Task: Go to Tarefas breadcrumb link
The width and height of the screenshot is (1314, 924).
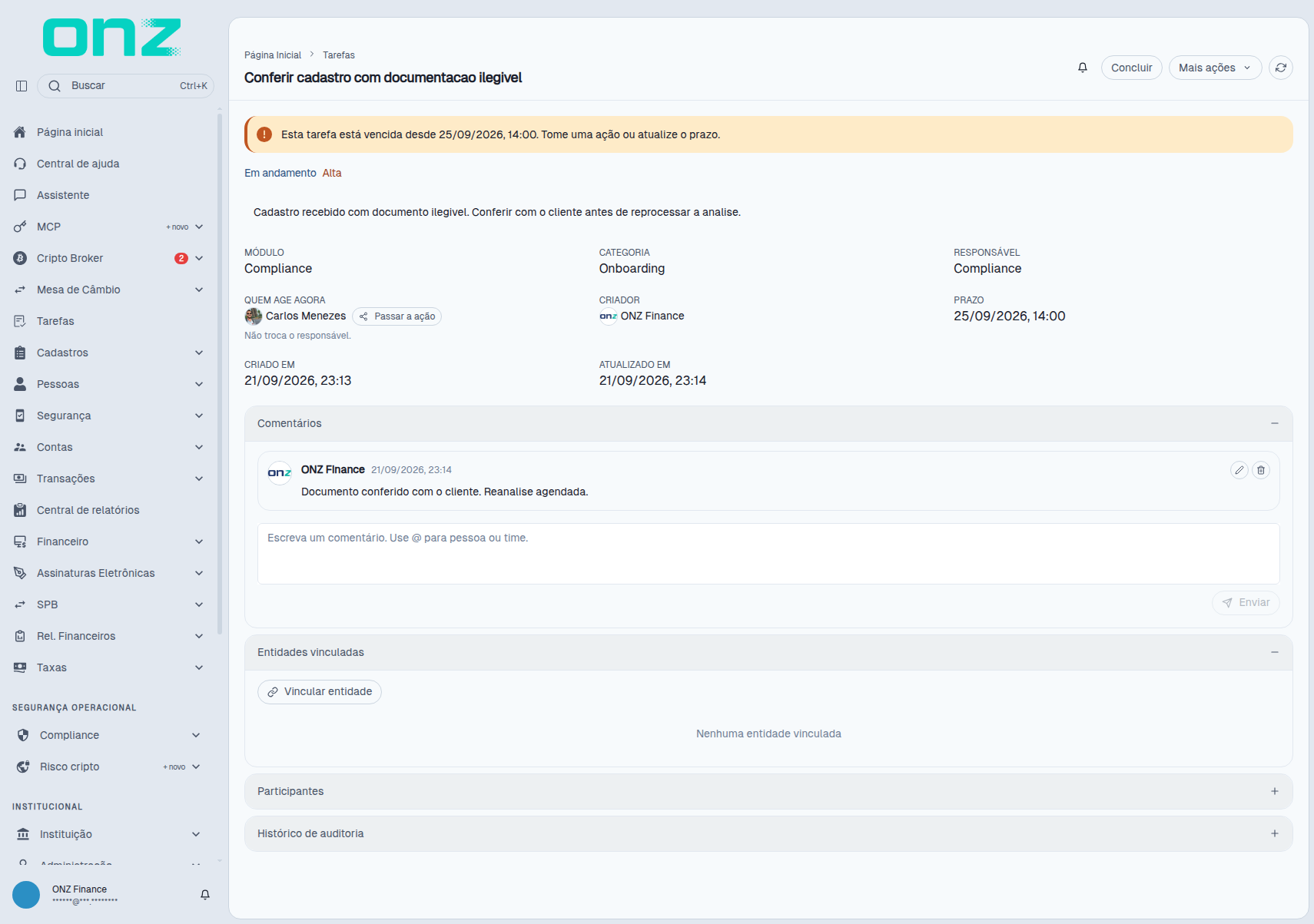Action: [x=339, y=55]
